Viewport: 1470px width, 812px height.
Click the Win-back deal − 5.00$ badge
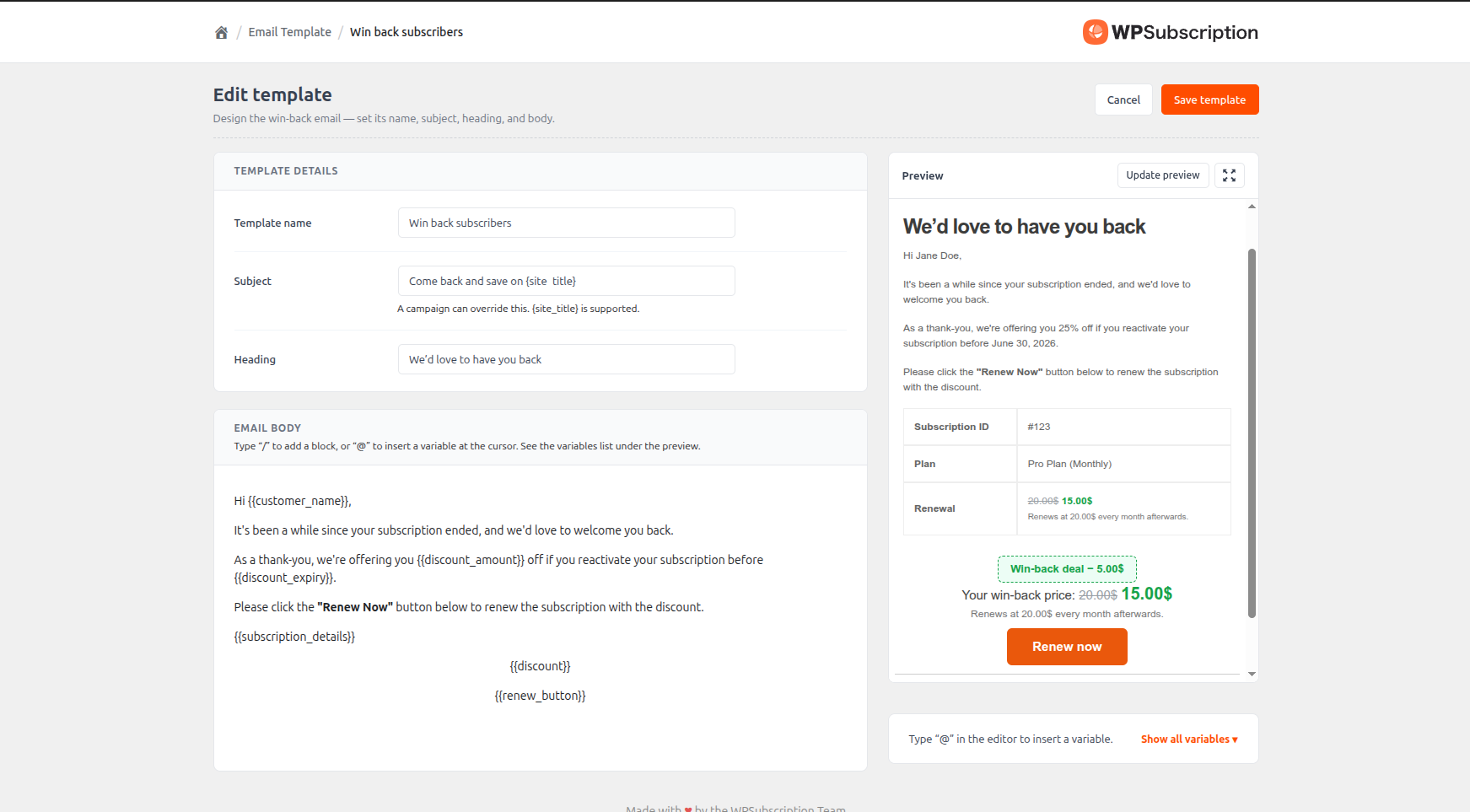pyautogui.click(x=1067, y=569)
